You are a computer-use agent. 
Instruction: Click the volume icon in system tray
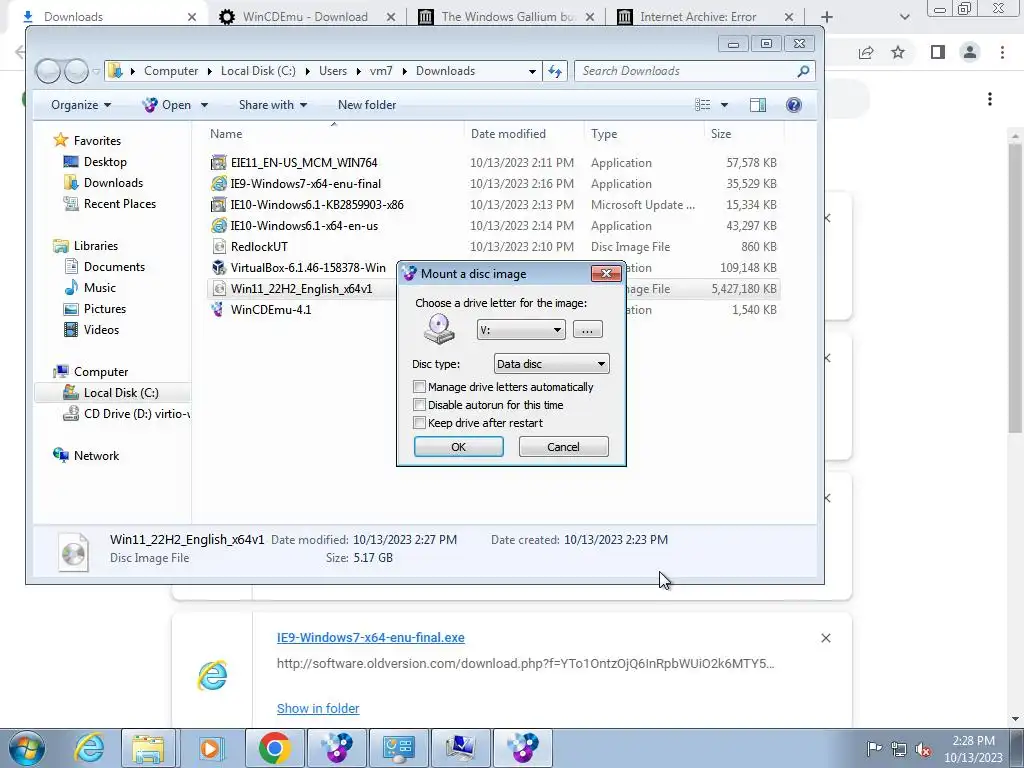(x=923, y=749)
